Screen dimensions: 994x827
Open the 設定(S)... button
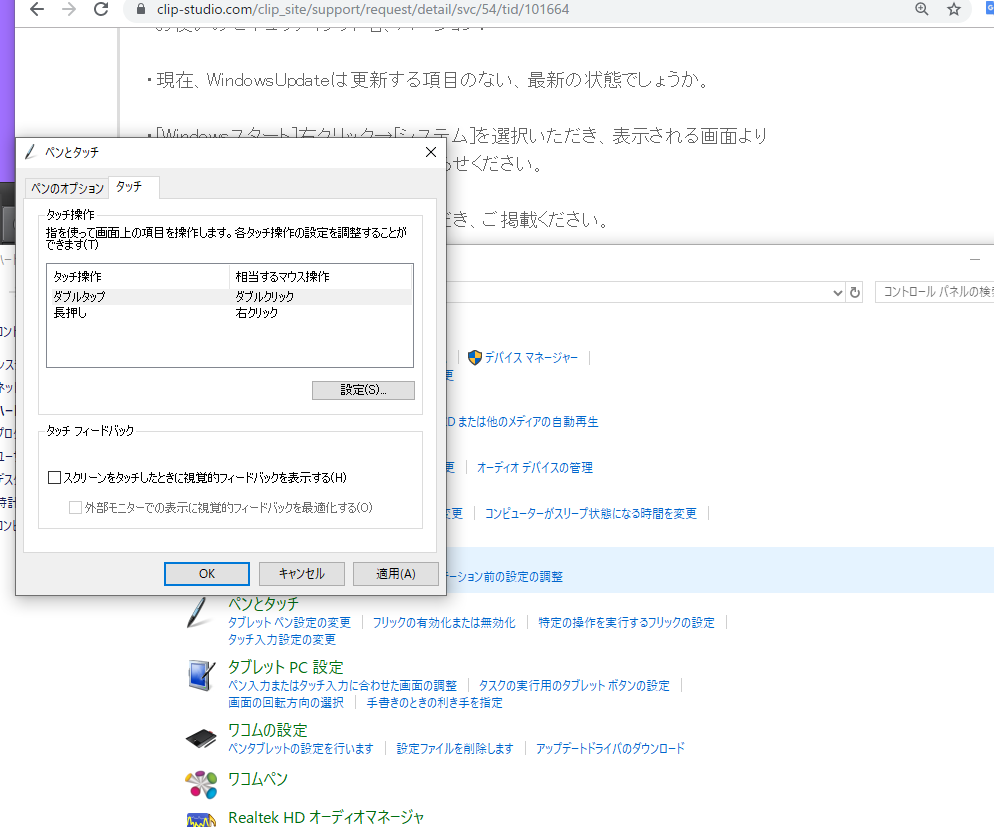click(x=363, y=390)
